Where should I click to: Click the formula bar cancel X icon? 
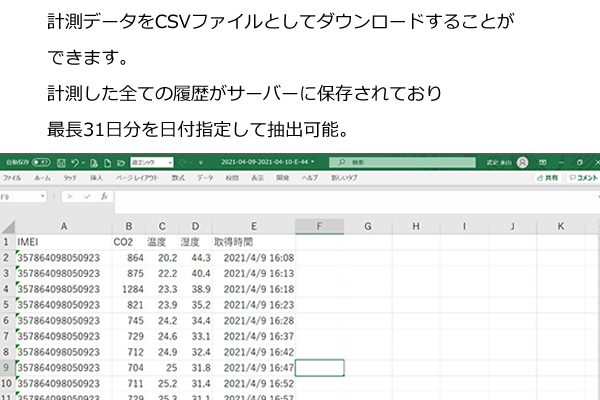(70, 197)
